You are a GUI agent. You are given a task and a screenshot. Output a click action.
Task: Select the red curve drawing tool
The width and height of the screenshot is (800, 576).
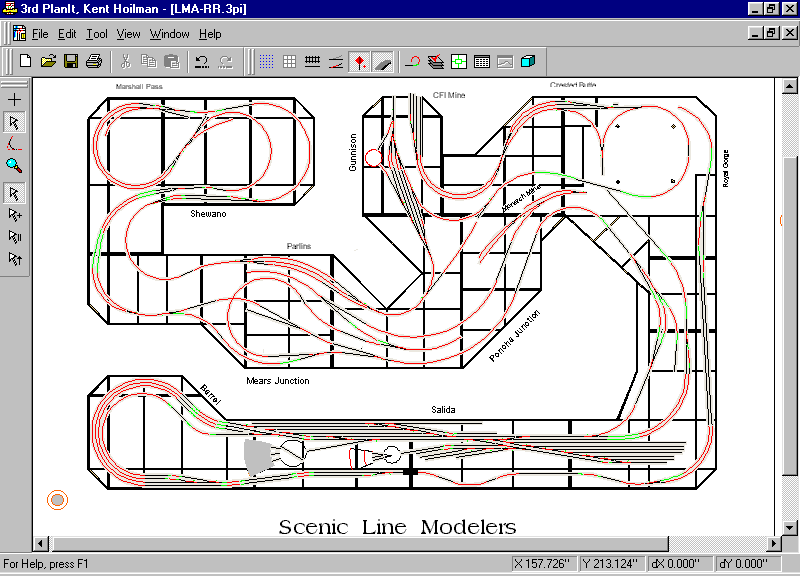pyautogui.click(x=14, y=144)
